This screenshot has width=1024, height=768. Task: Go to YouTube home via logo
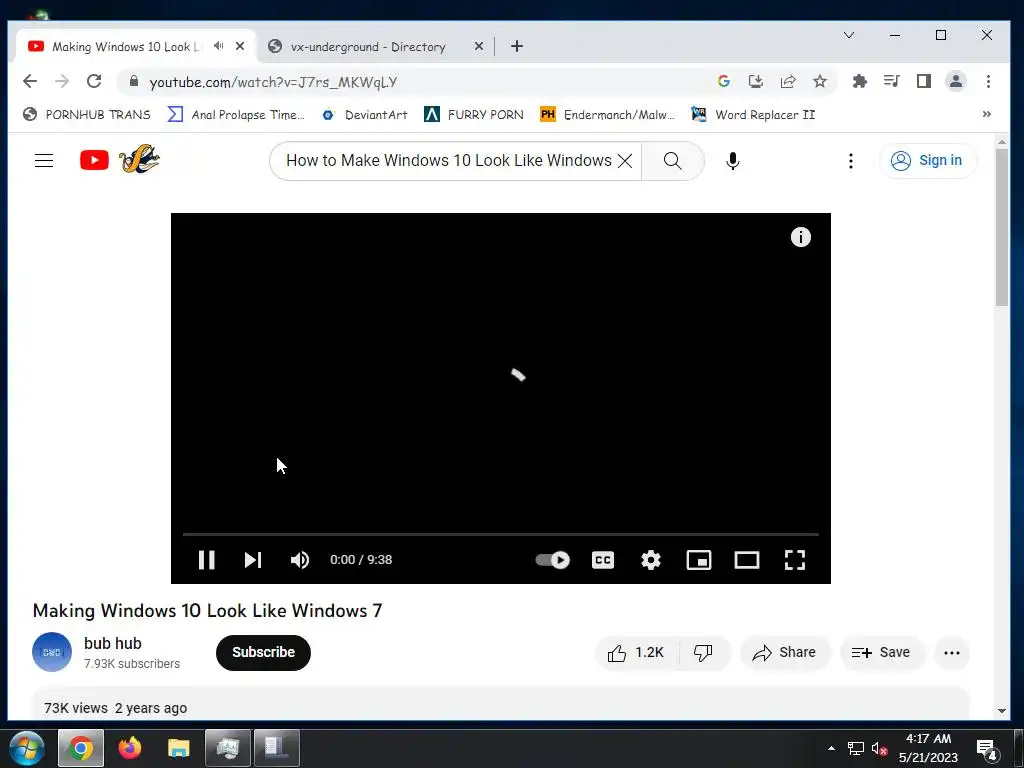(x=94, y=161)
